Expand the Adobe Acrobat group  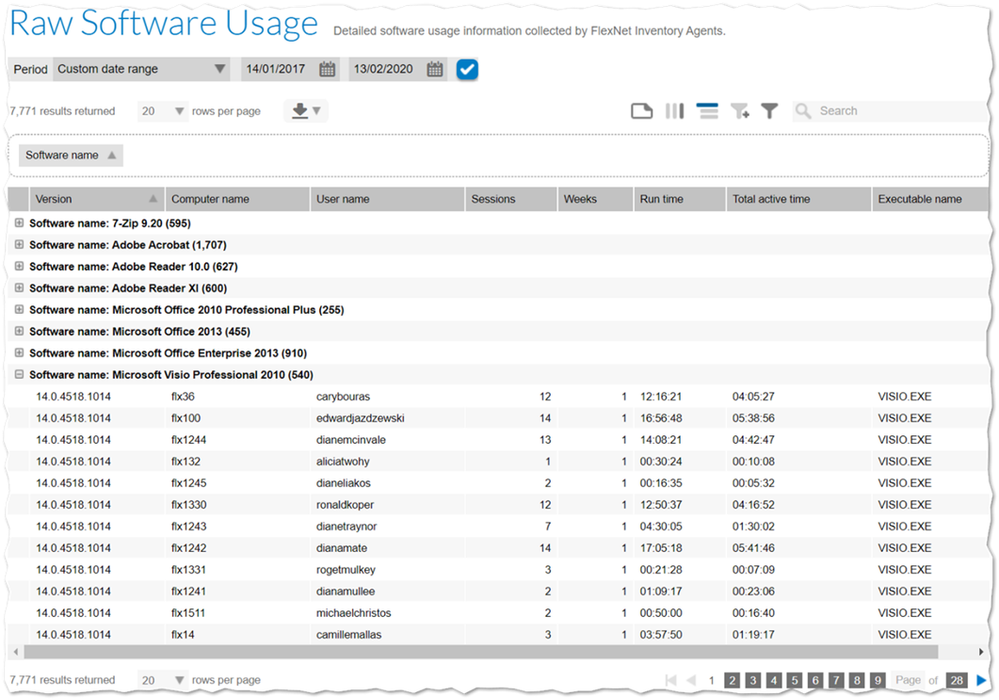19,245
